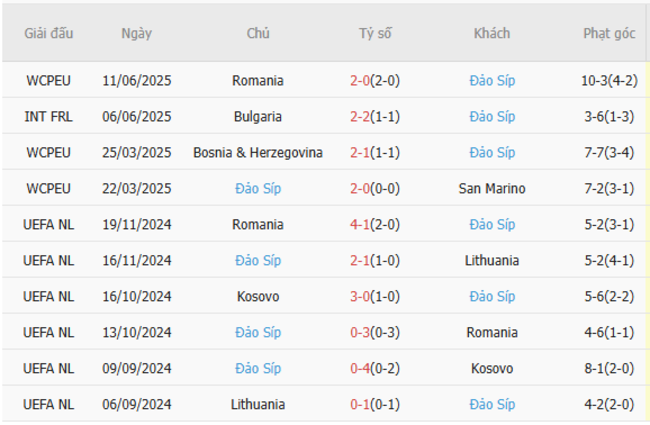The image size is (650, 425).
Task: Open home team Đảo Síp on the 22/03/2025 row
Action: pos(258,189)
